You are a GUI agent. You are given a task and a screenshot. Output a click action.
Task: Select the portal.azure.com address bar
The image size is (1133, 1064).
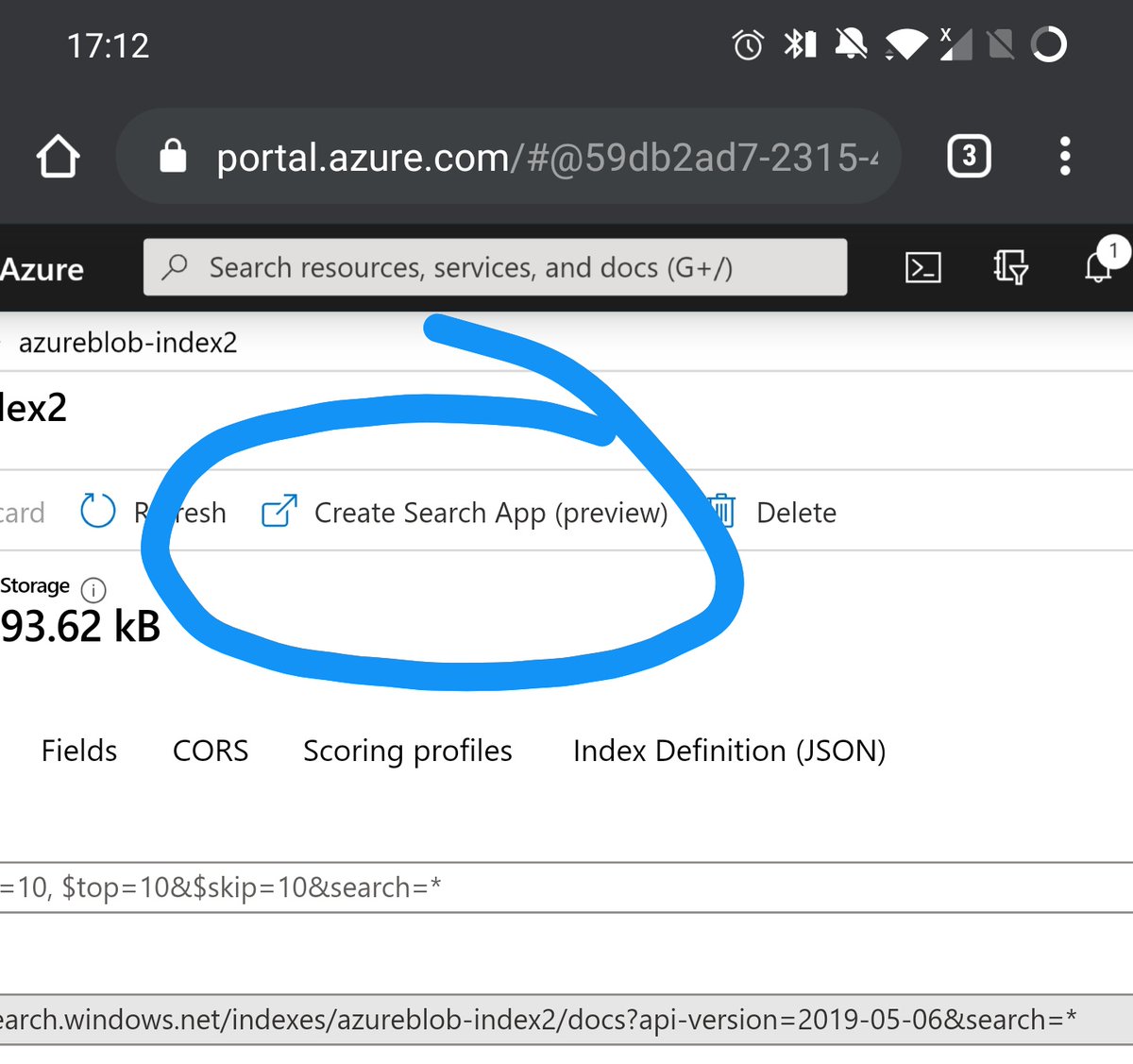pos(508,156)
